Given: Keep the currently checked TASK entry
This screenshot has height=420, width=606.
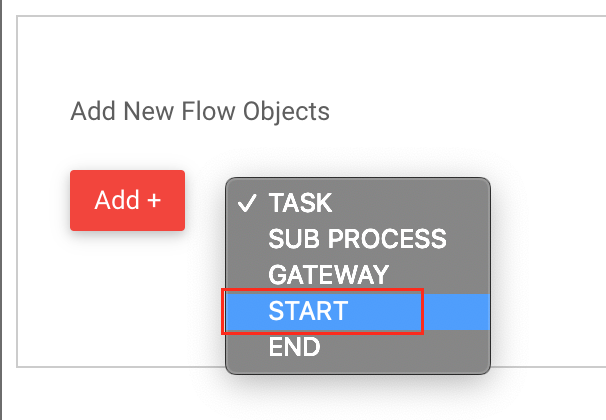Looking at the screenshot, I should tap(300, 203).
